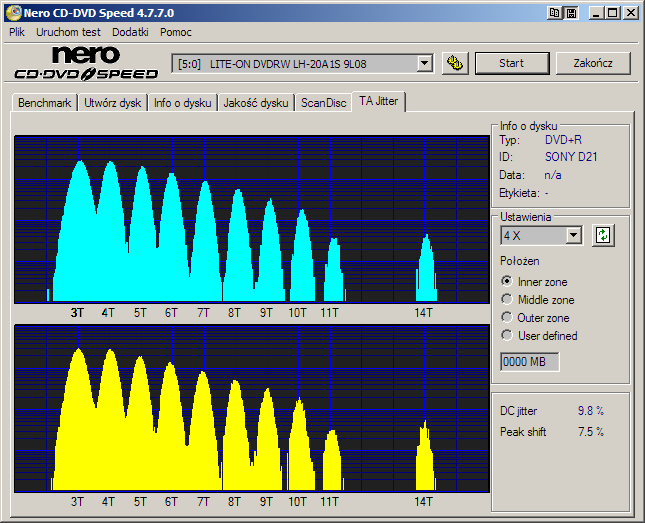Click the 0000 MB position field
This screenshot has height=523, width=645.
pyautogui.click(x=529, y=362)
